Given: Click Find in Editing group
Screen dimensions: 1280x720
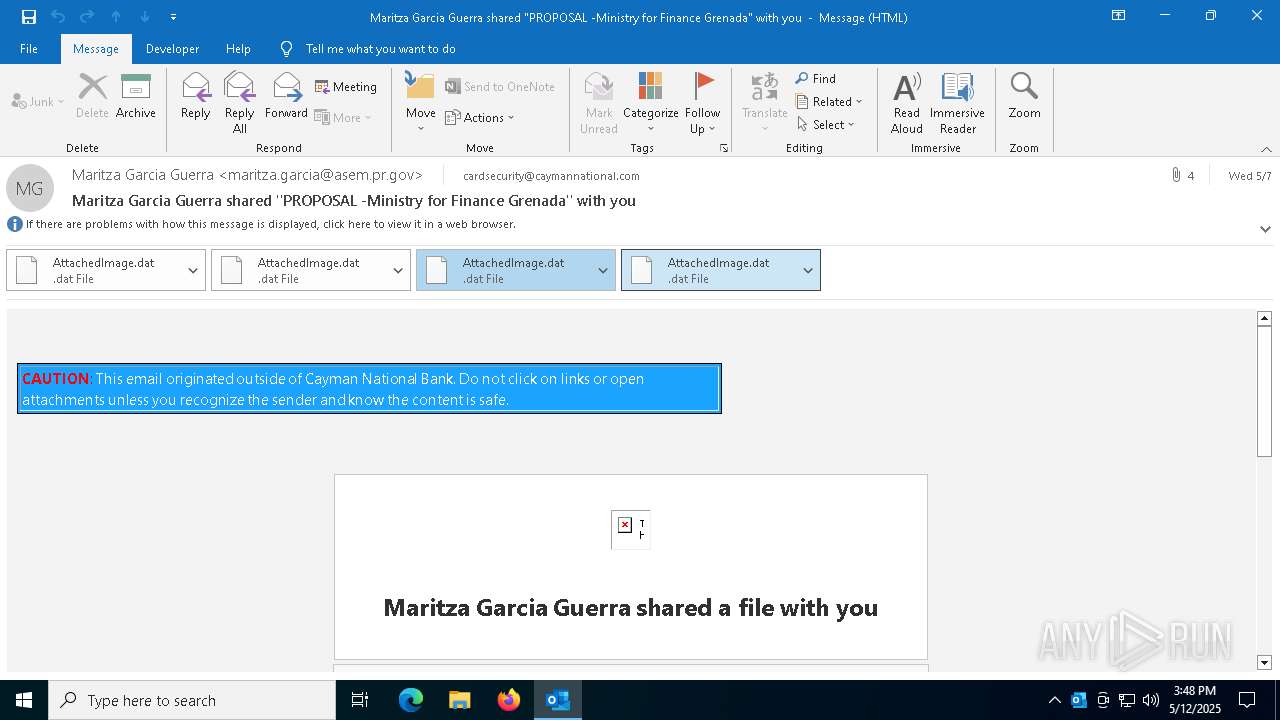Looking at the screenshot, I should 816,78.
